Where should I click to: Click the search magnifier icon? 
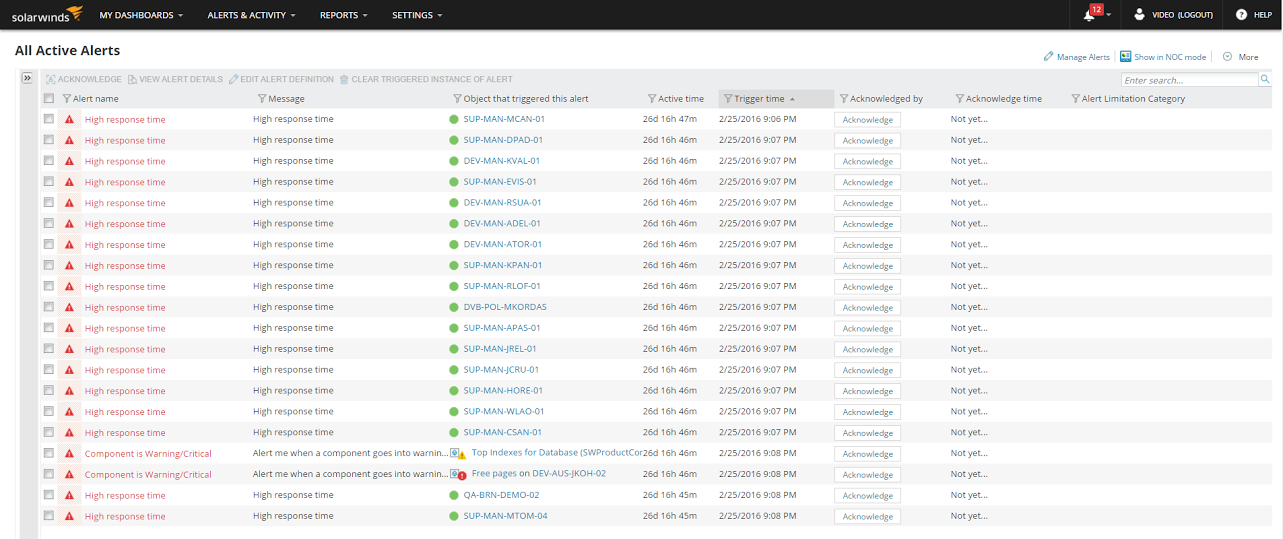(1265, 80)
